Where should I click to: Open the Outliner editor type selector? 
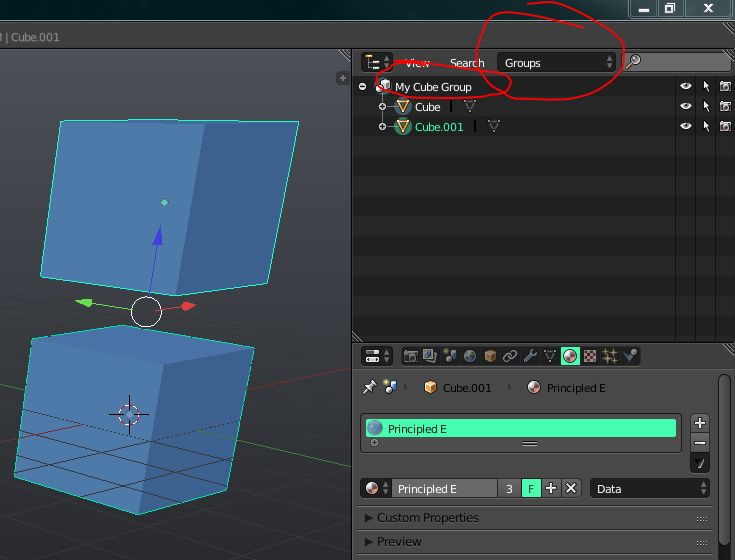377,62
